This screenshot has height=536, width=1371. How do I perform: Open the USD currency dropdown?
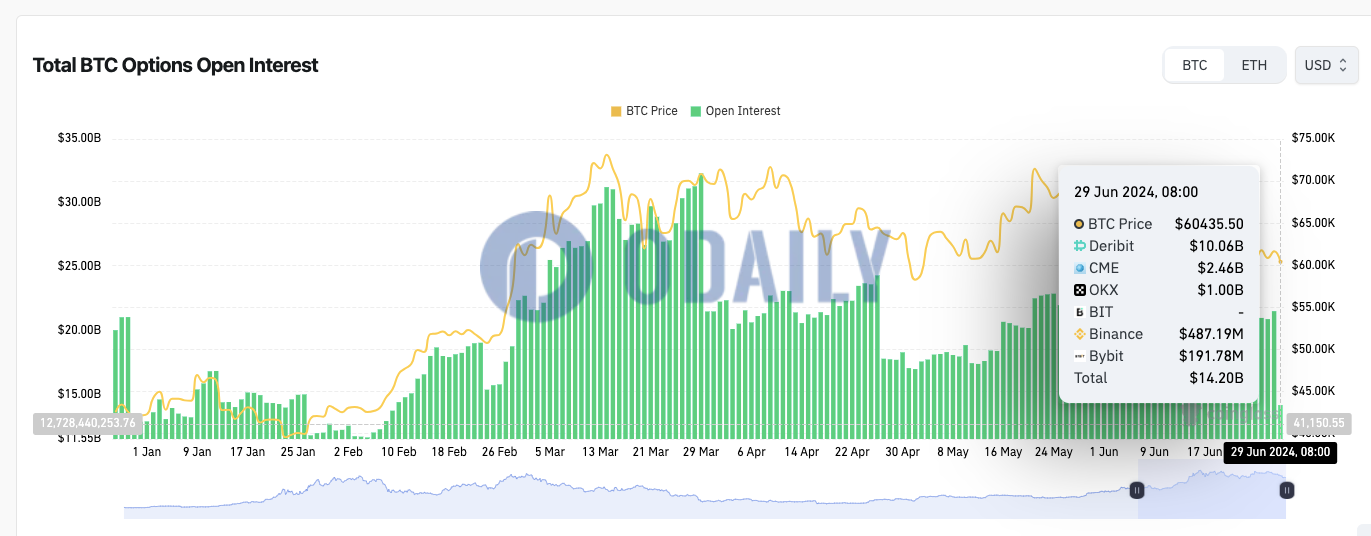tap(1326, 65)
